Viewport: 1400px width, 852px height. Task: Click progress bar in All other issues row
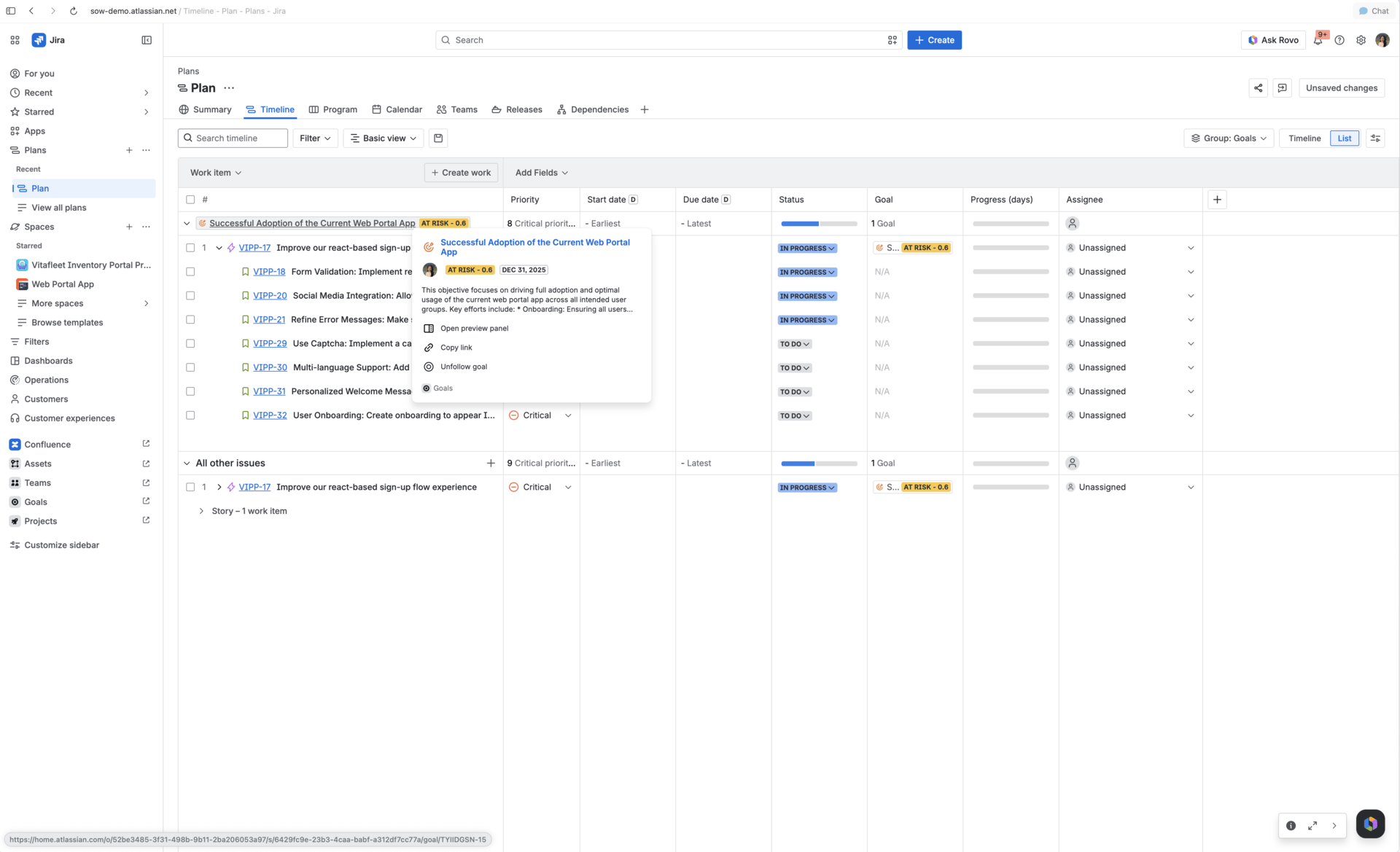pyautogui.click(x=818, y=464)
